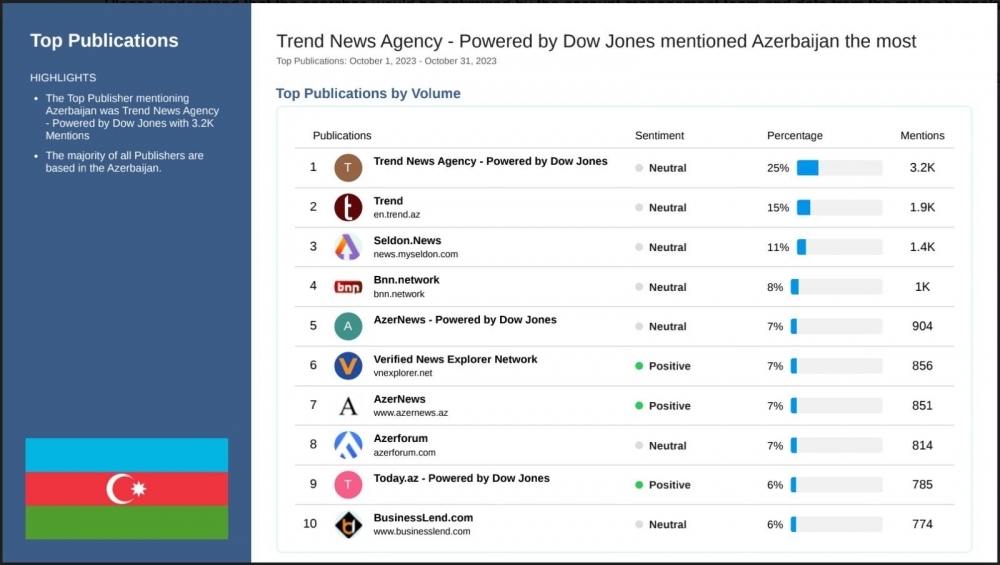
Task: Click the Azerbaijan flag image
Action: point(126,488)
